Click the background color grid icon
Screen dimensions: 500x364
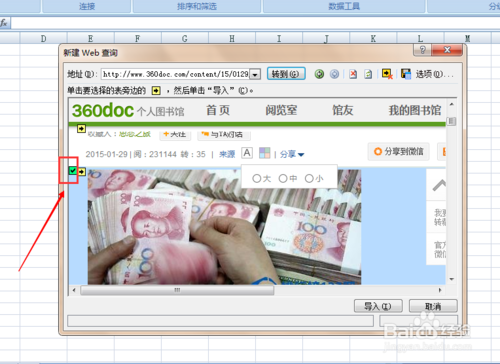[265, 153]
